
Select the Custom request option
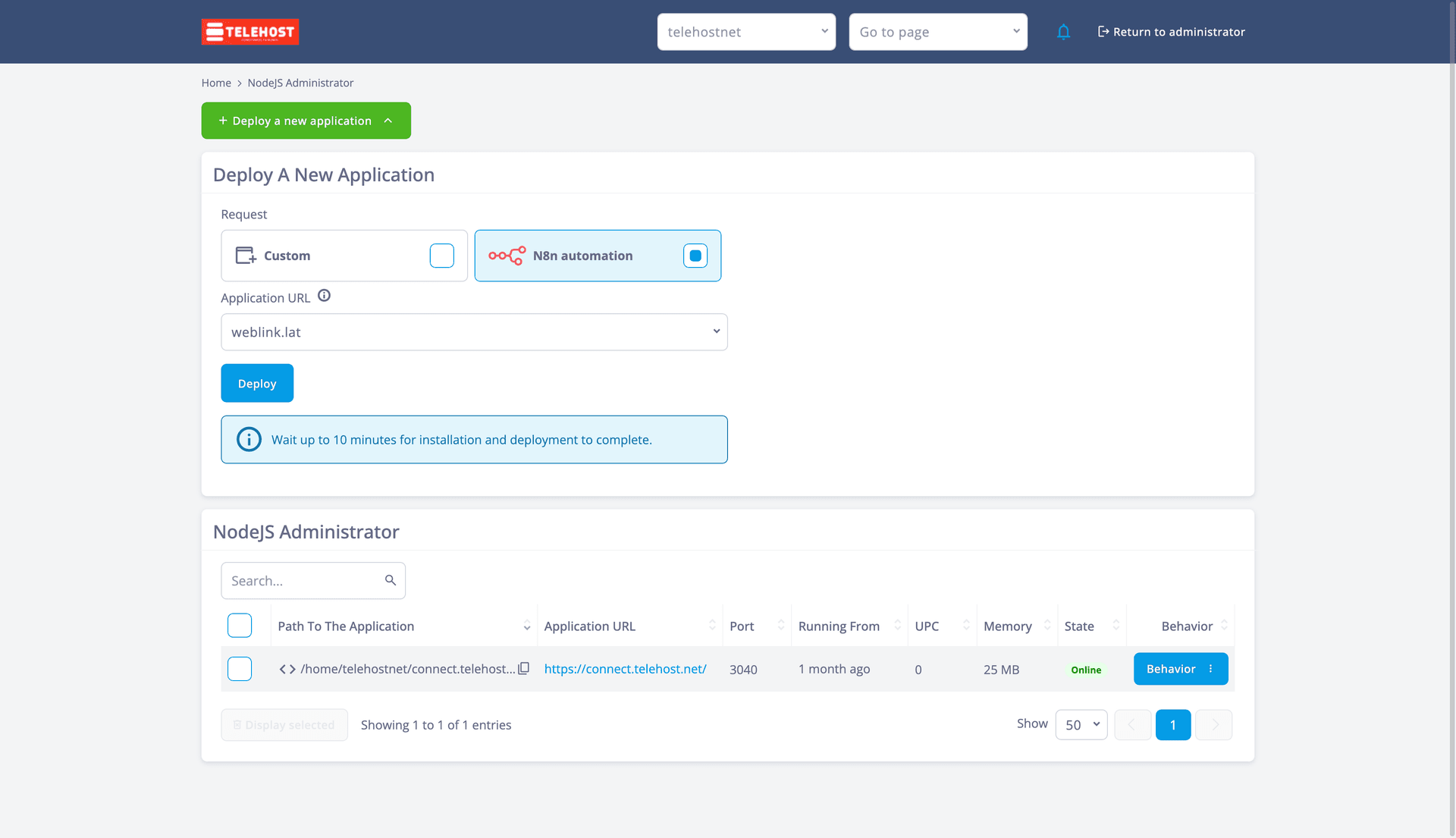coord(344,256)
